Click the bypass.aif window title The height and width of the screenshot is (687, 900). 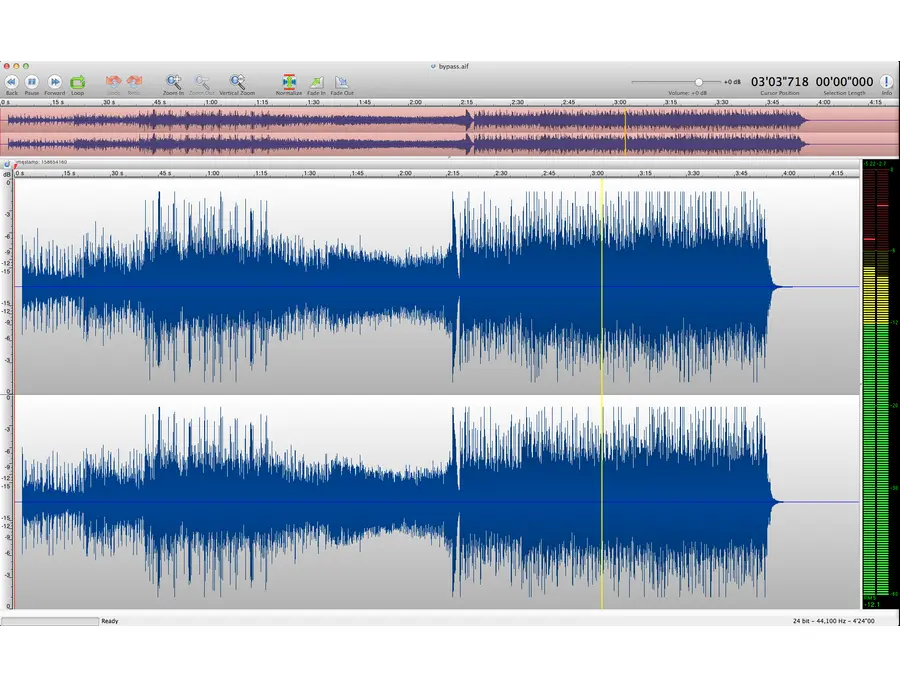tap(453, 67)
